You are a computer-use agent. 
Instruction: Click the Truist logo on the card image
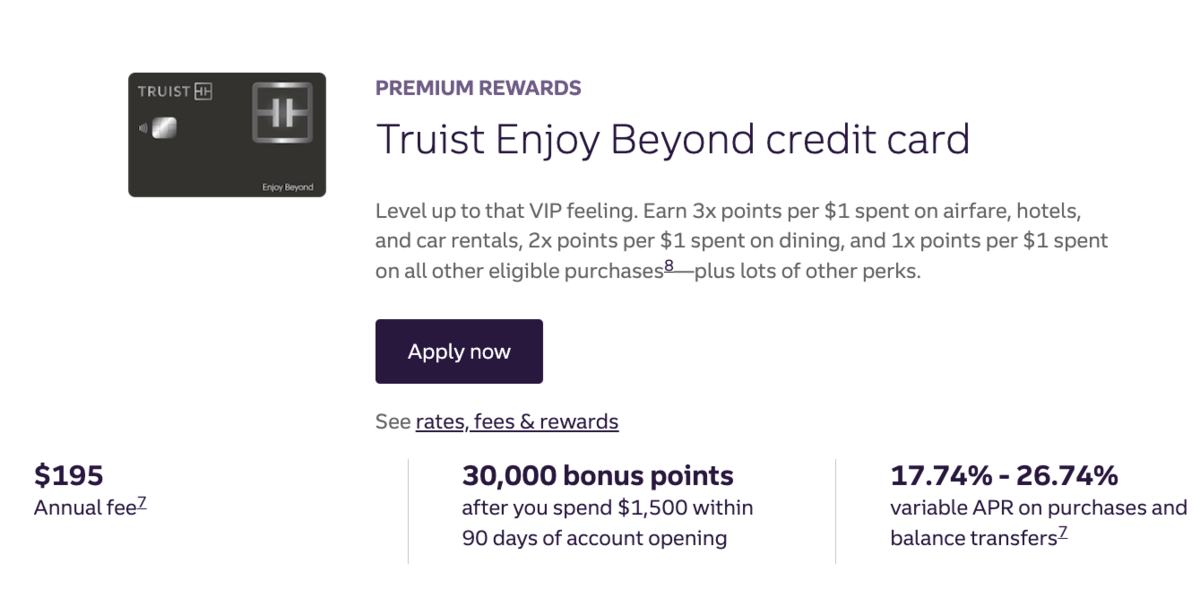click(x=175, y=92)
